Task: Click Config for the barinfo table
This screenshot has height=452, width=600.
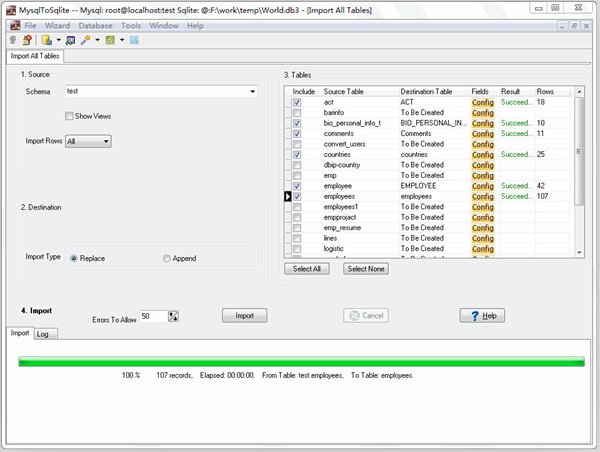Action: pos(483,113)
